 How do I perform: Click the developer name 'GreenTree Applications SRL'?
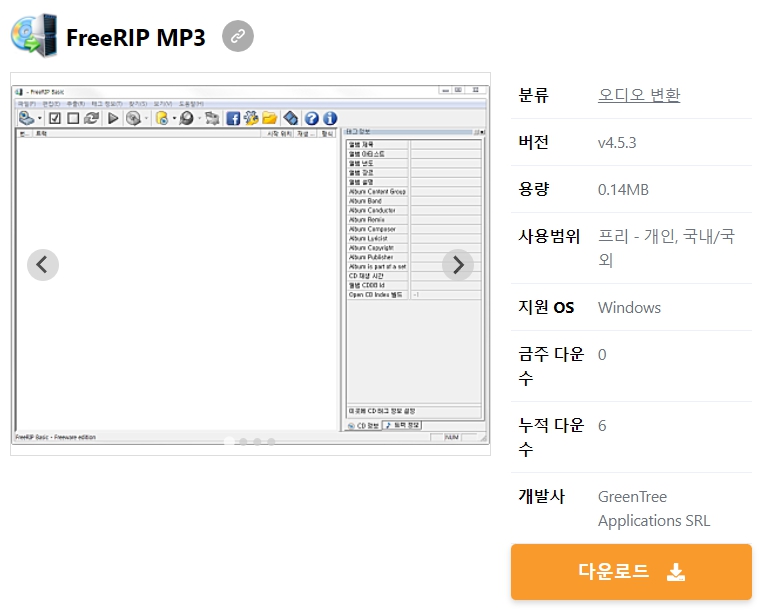[x=654, y=508]
